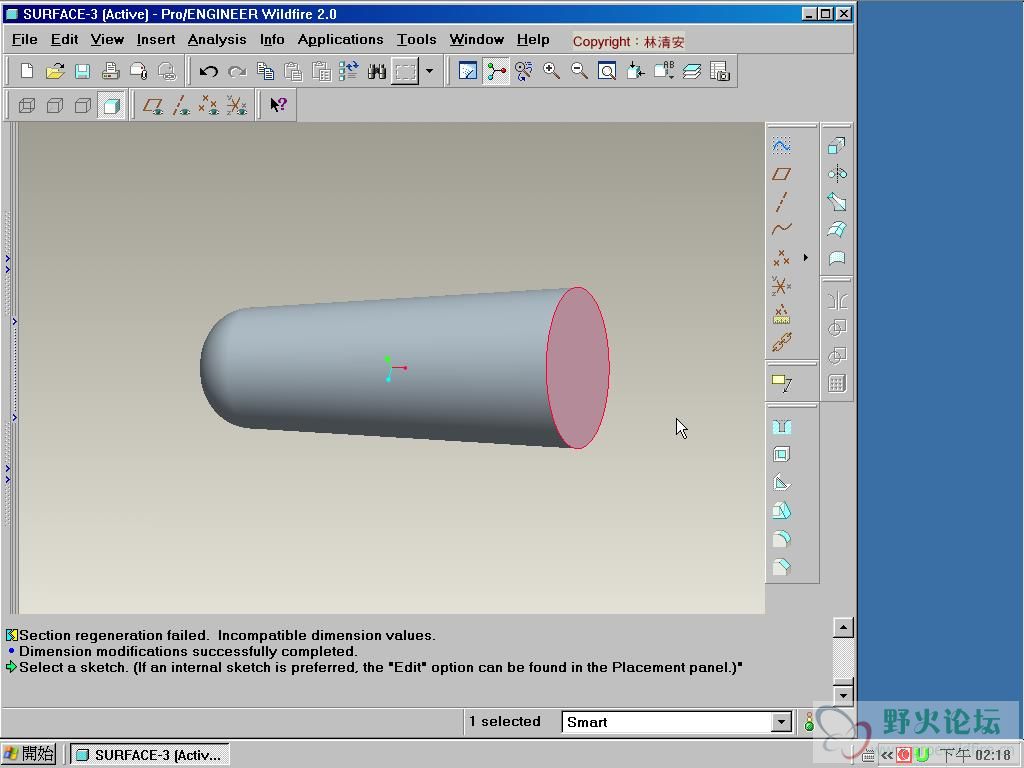Image resolution: width=1024 pixels, height=768 pixels.
Task: Open the Help menu
Action: click(x=533, y=40)
